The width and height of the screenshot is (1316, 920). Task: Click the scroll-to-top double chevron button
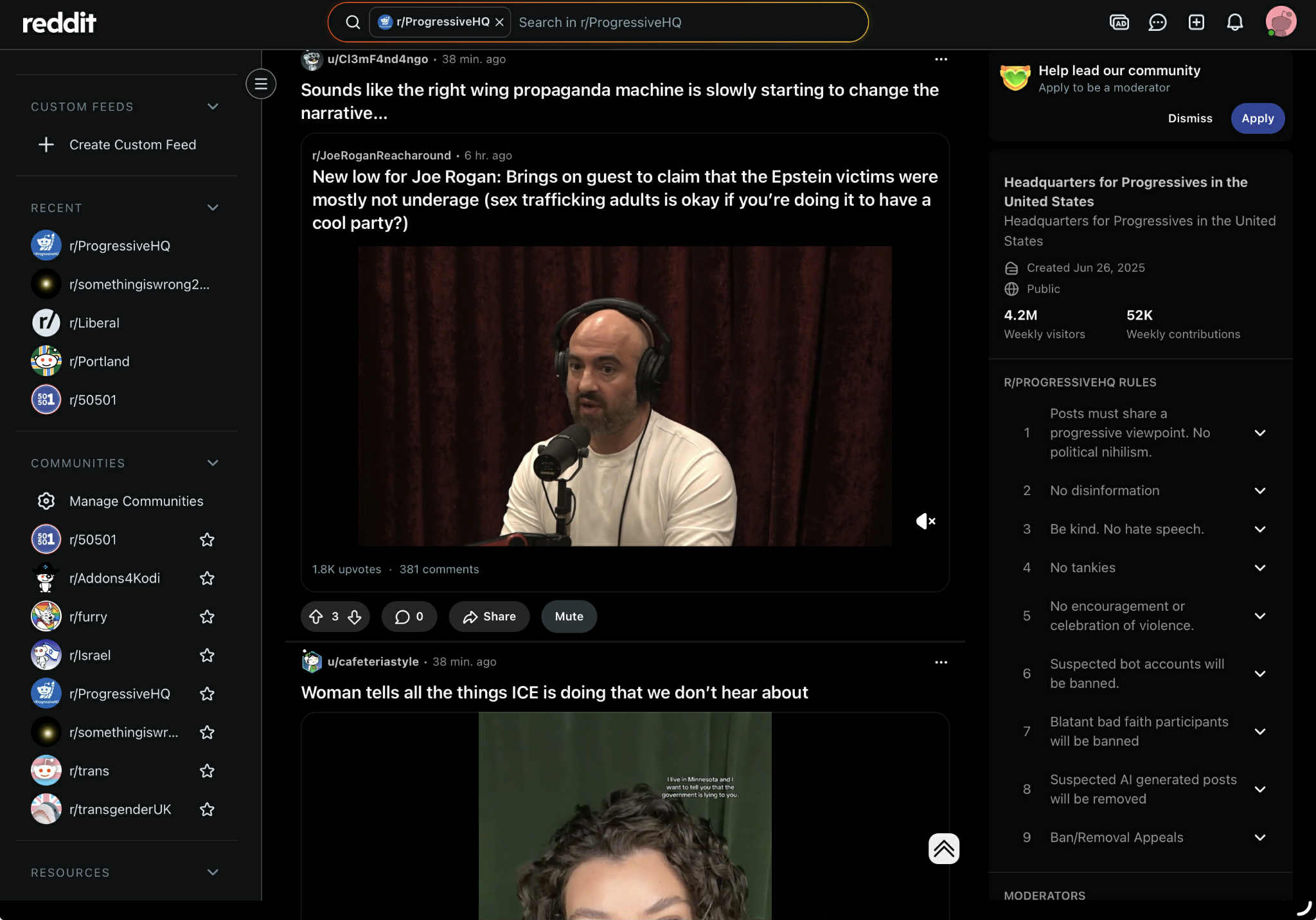[943, 849]
